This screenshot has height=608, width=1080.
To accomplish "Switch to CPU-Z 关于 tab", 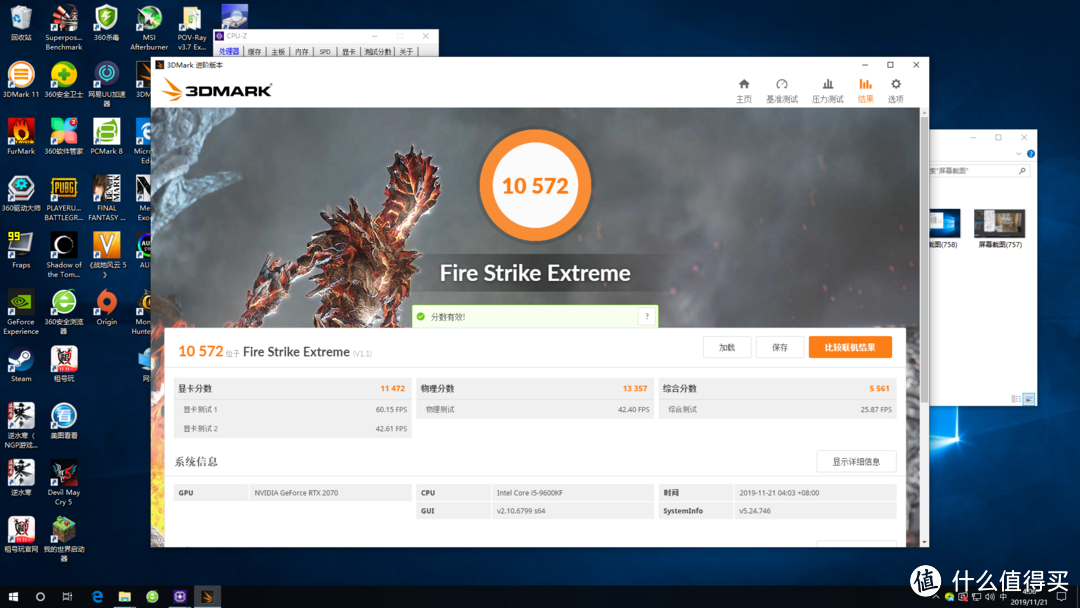I will coord(406,52).
